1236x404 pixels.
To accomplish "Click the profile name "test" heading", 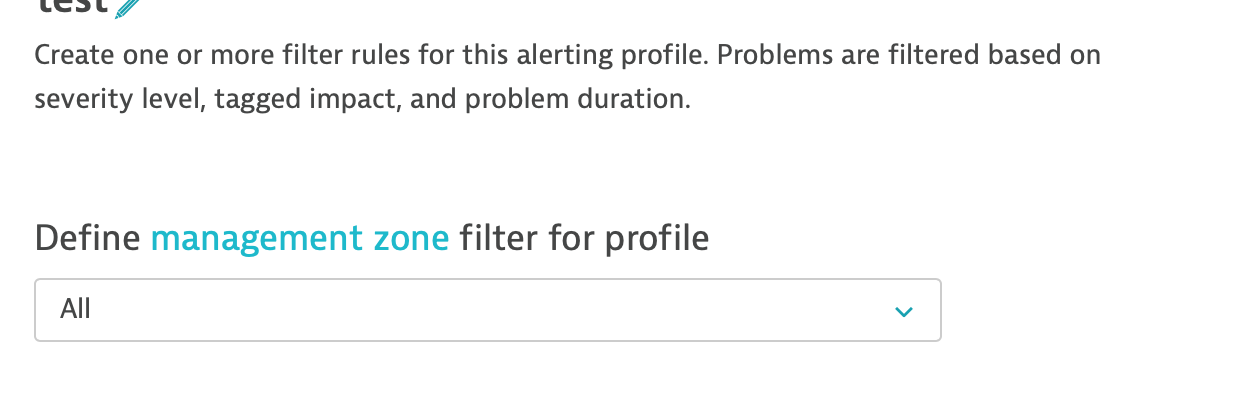I will [x=70, y=6].
